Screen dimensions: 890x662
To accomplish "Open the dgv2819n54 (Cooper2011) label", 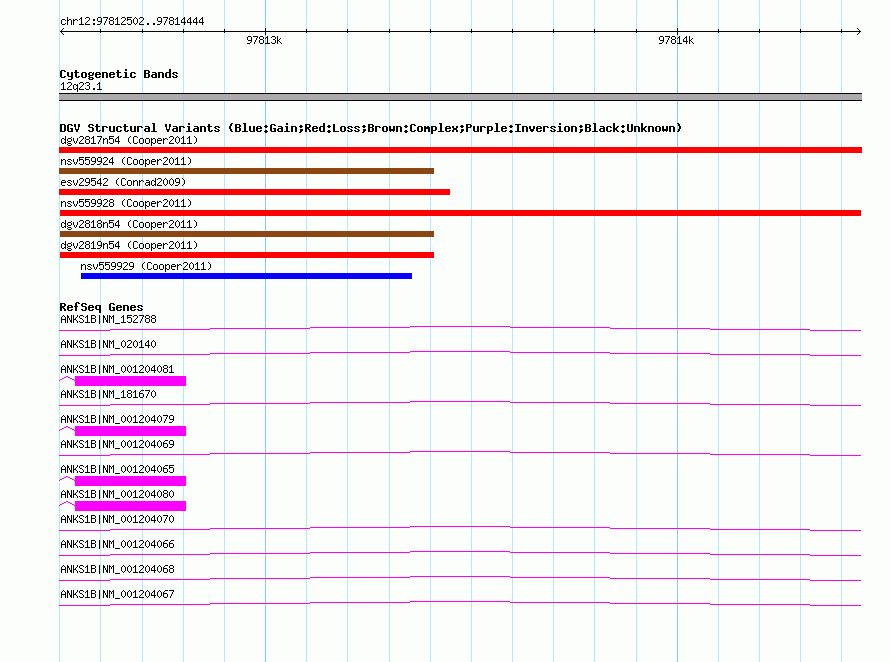I will coord(129,245).
